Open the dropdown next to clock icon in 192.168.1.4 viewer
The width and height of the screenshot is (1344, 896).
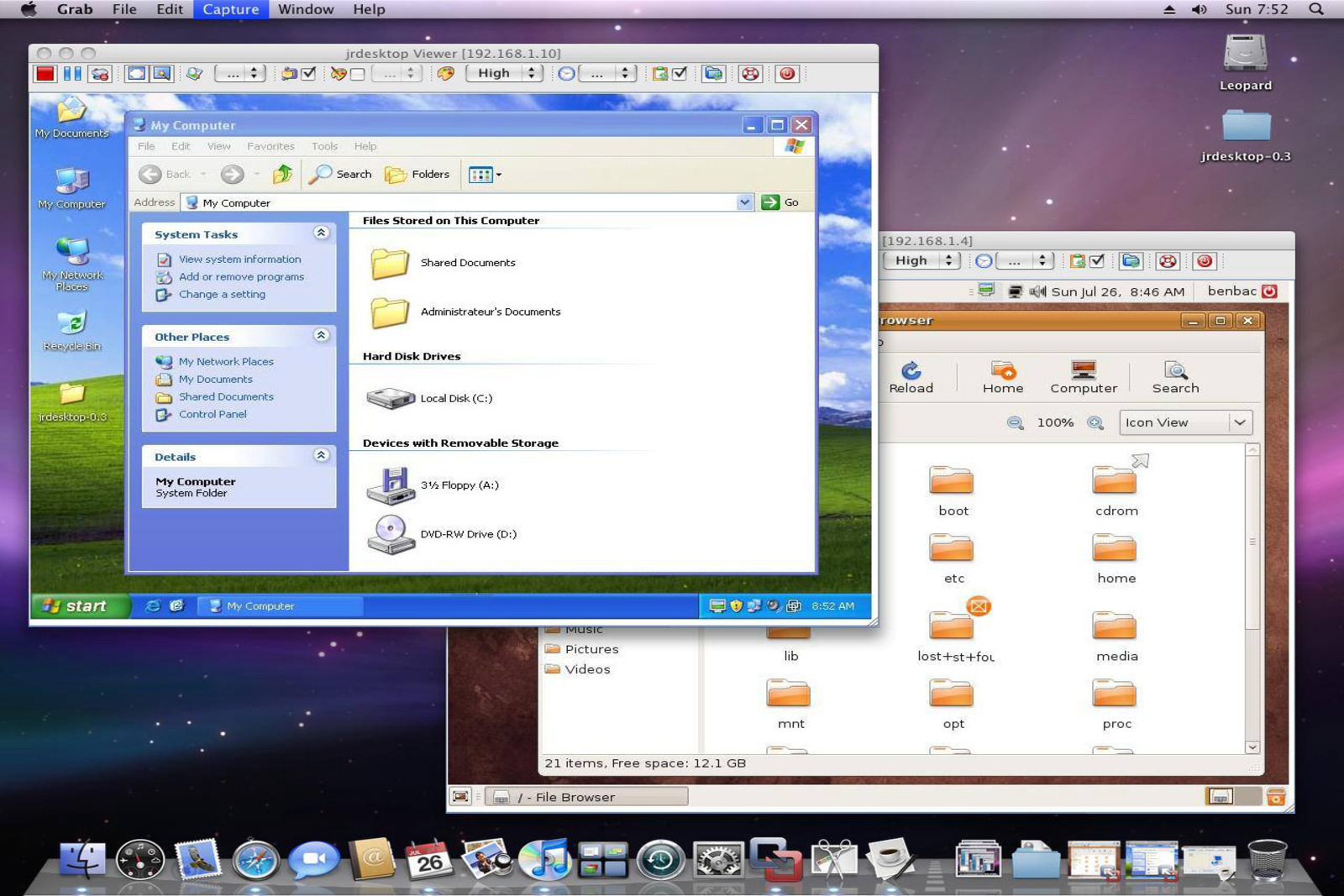point(1025,261)
